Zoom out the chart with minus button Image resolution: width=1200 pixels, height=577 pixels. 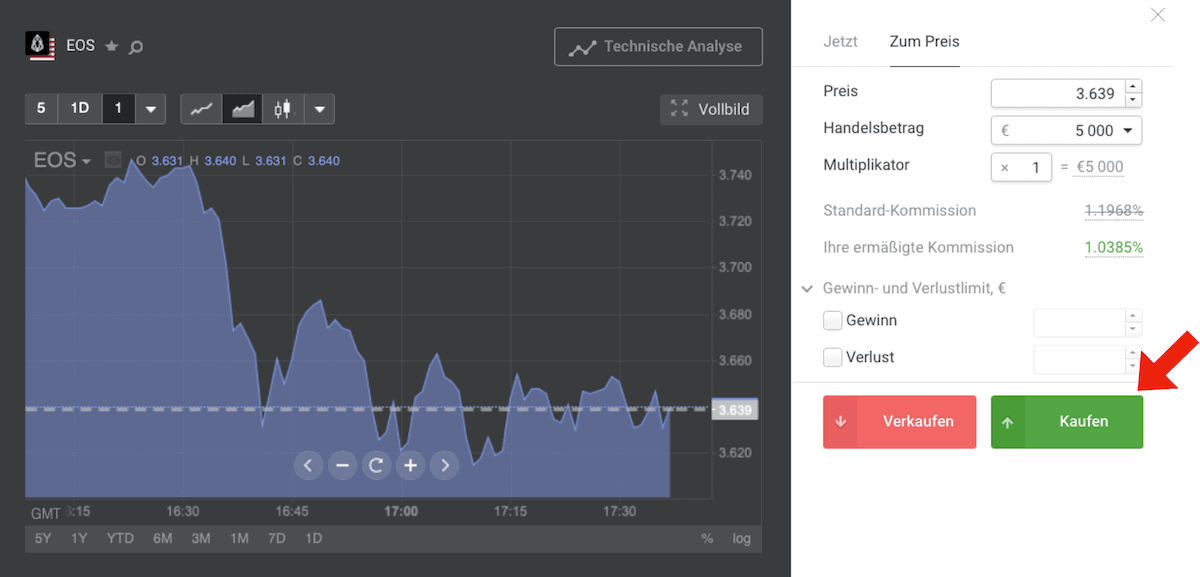pyautogui.click(x=342, y=465)
